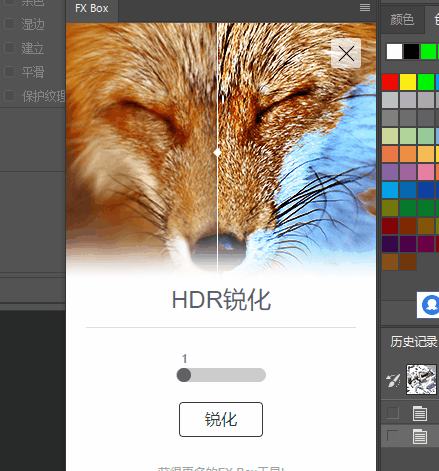
Task: Click the diamond handle on comparison divider
Action: point(217,153)
